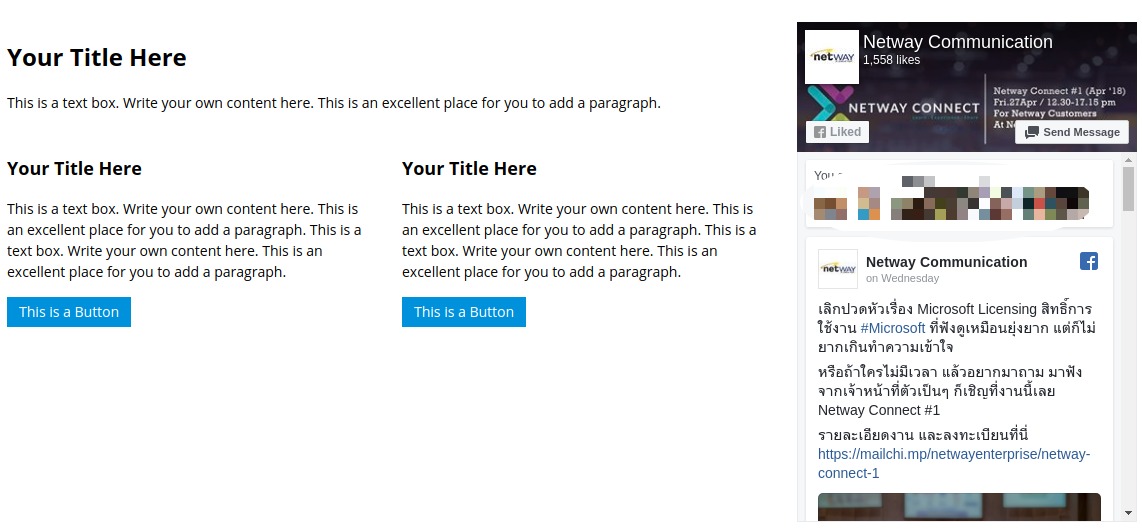Click the large 'Your Title Here' heading
1142x531 pixels.
[97, 58]
